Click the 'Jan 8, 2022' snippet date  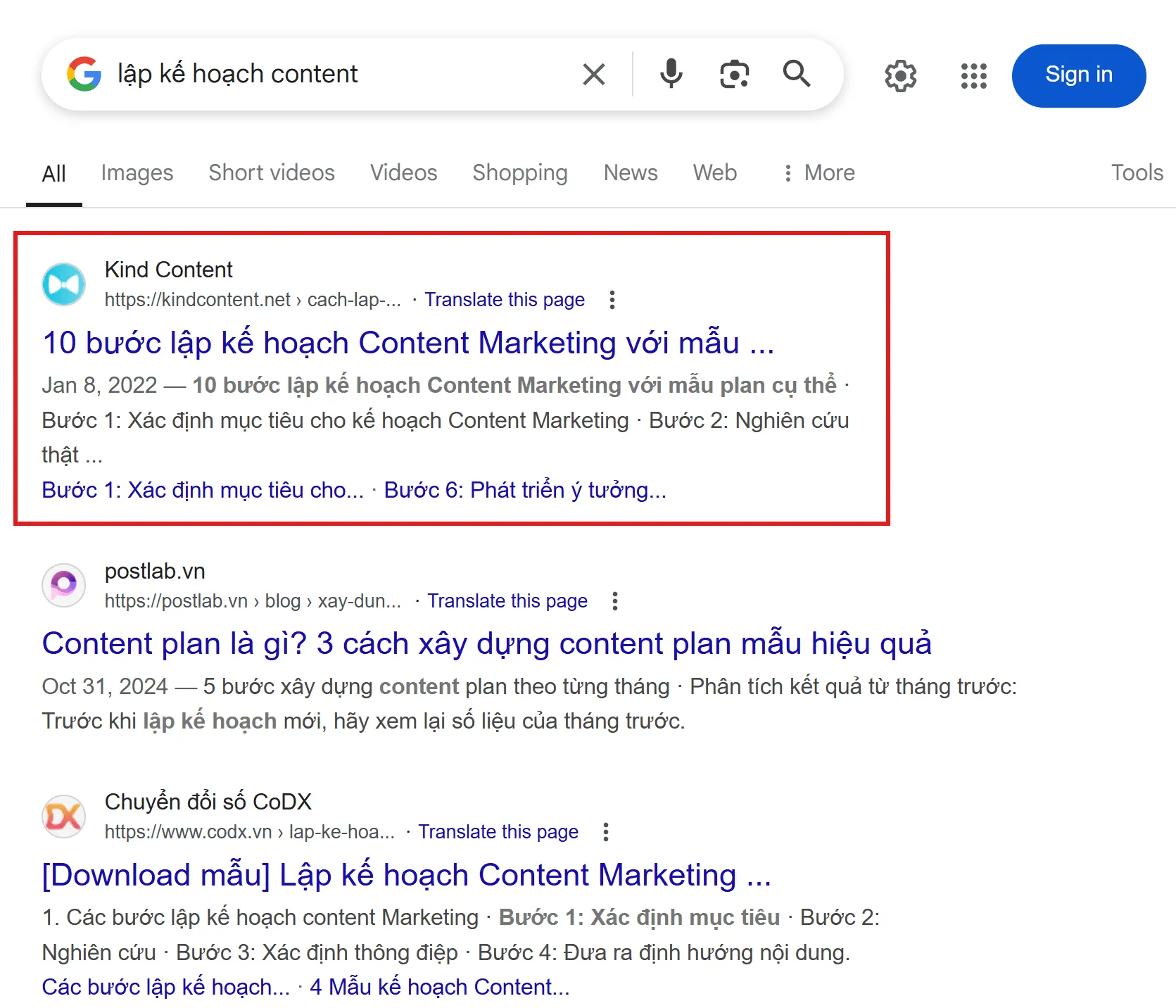point(100,385)
